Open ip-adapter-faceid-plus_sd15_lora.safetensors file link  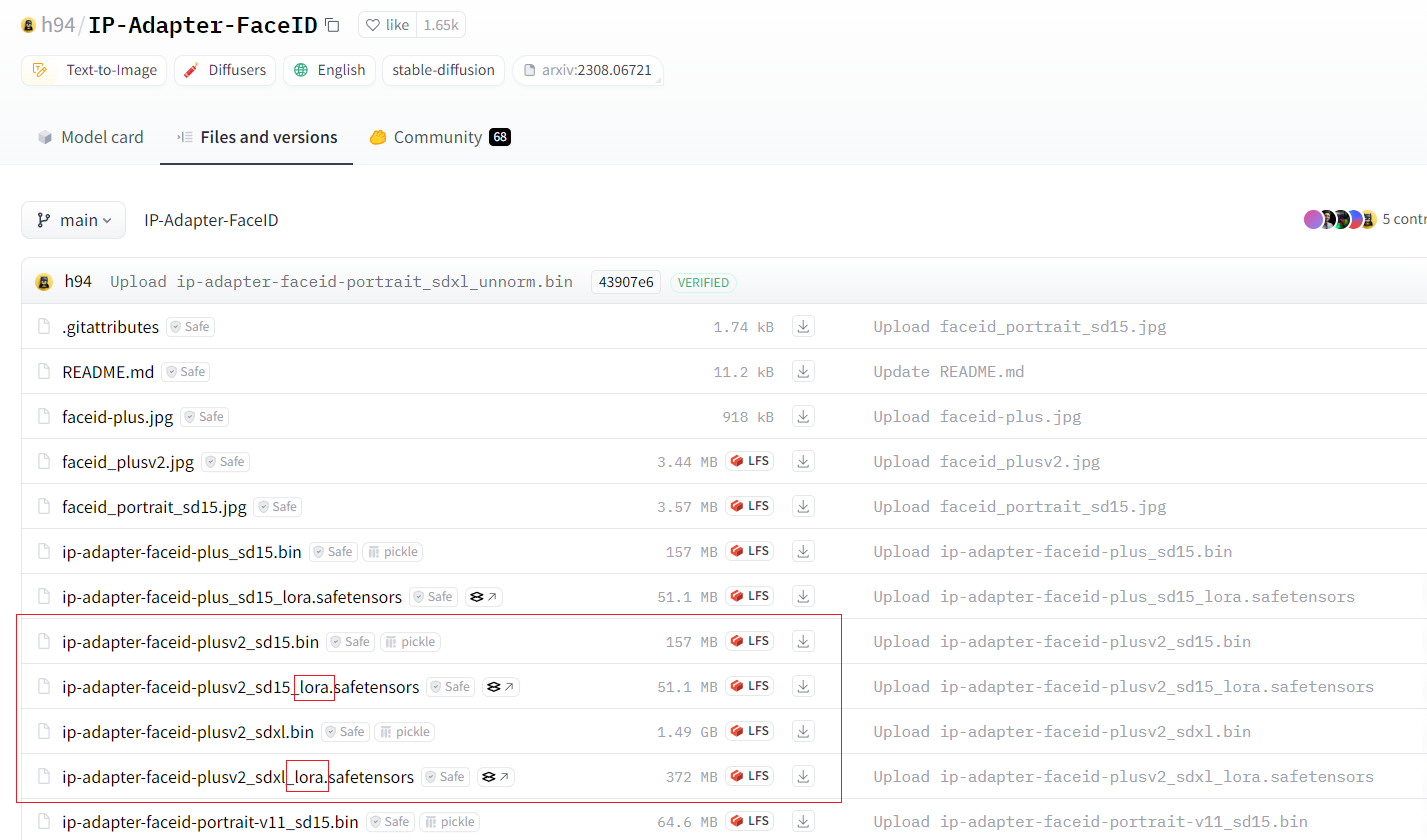[232, 597]
